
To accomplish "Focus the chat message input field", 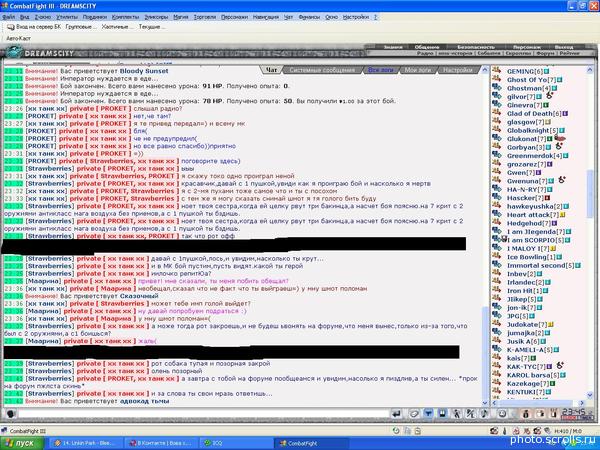I will tap(204, 414).
